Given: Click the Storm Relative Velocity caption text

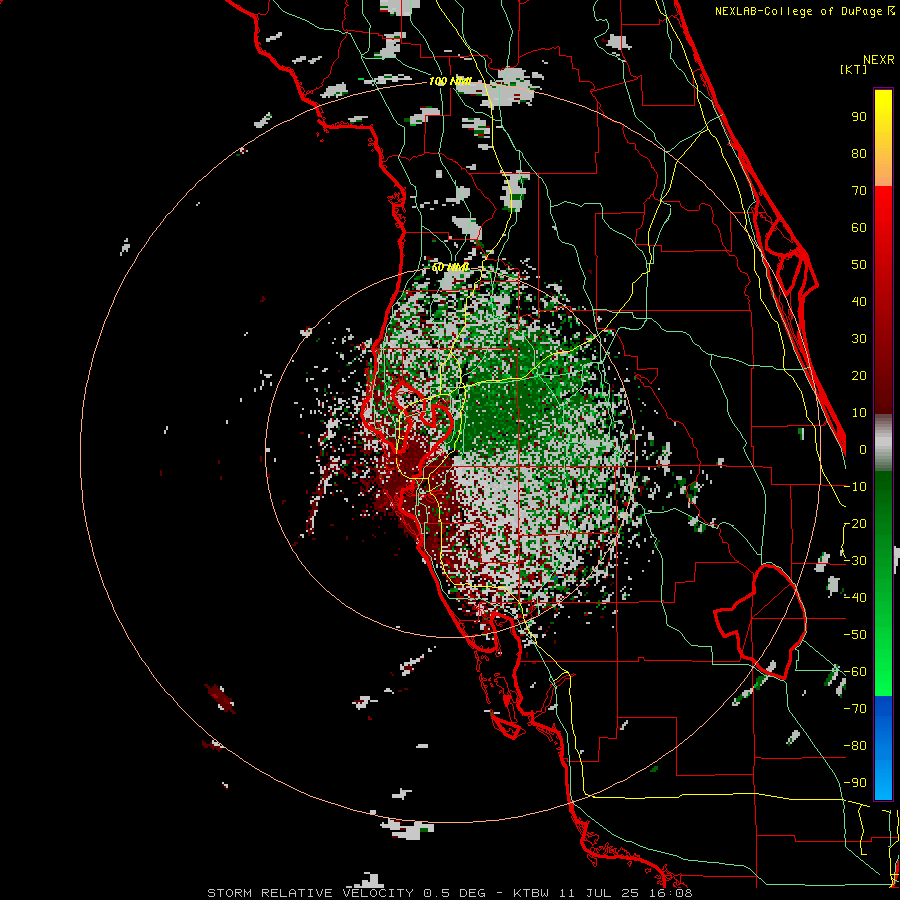Looking at the screenshot, I should pyautogui.click(x=449, y=893).
